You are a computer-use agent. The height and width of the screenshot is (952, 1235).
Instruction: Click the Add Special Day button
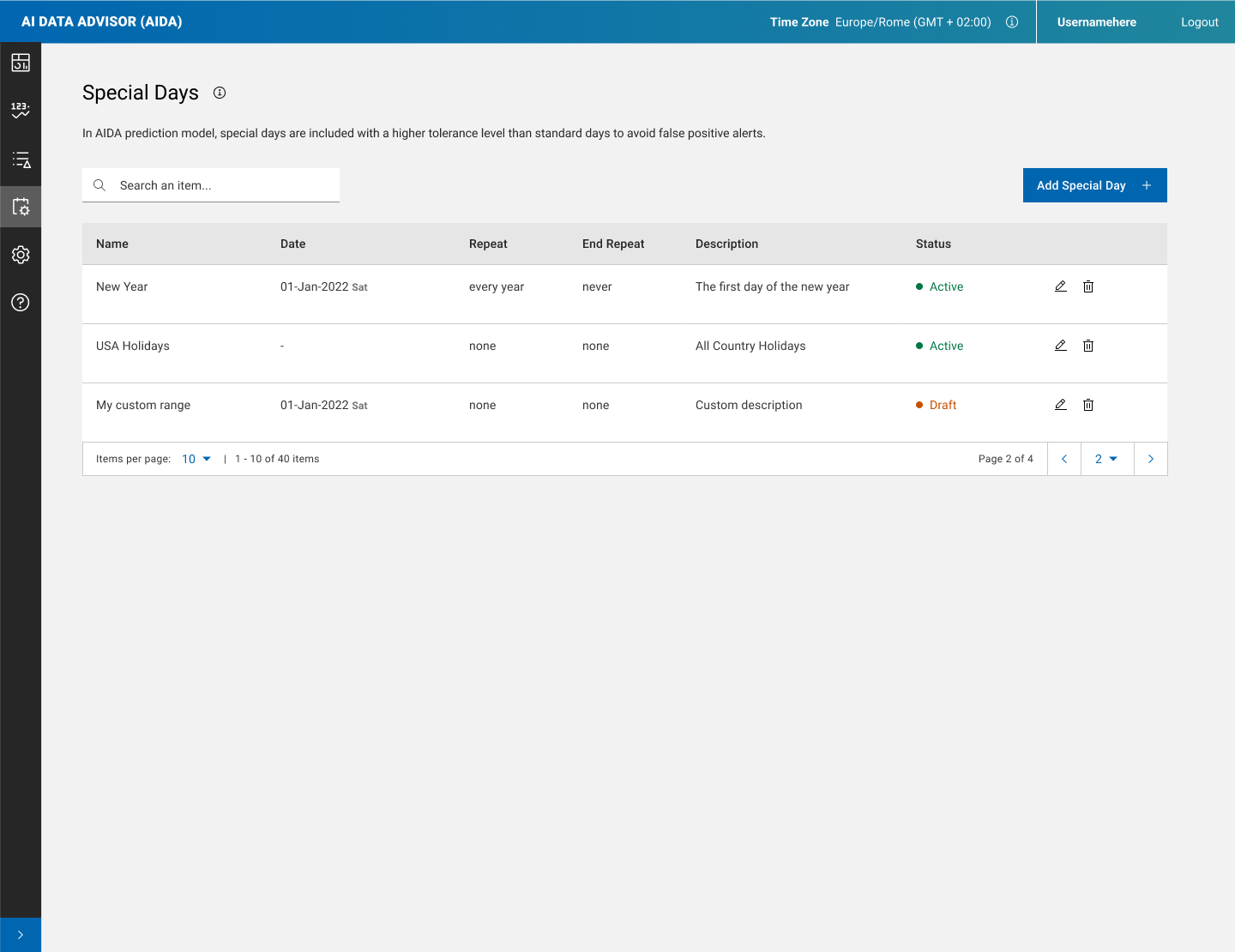(x=1094, y=185)
